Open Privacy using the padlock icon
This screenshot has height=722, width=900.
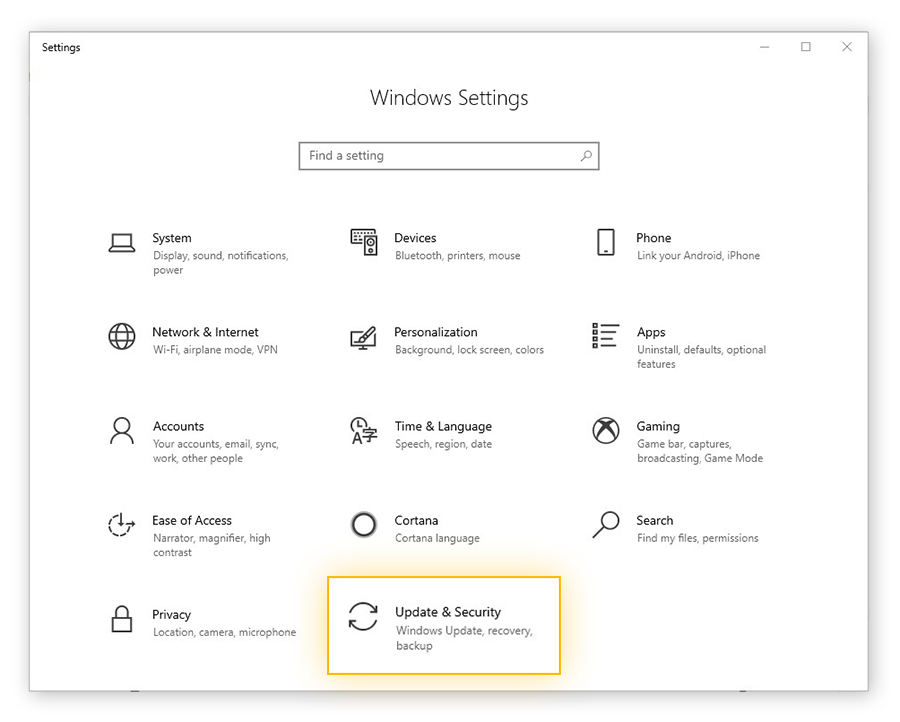[122, 618]
